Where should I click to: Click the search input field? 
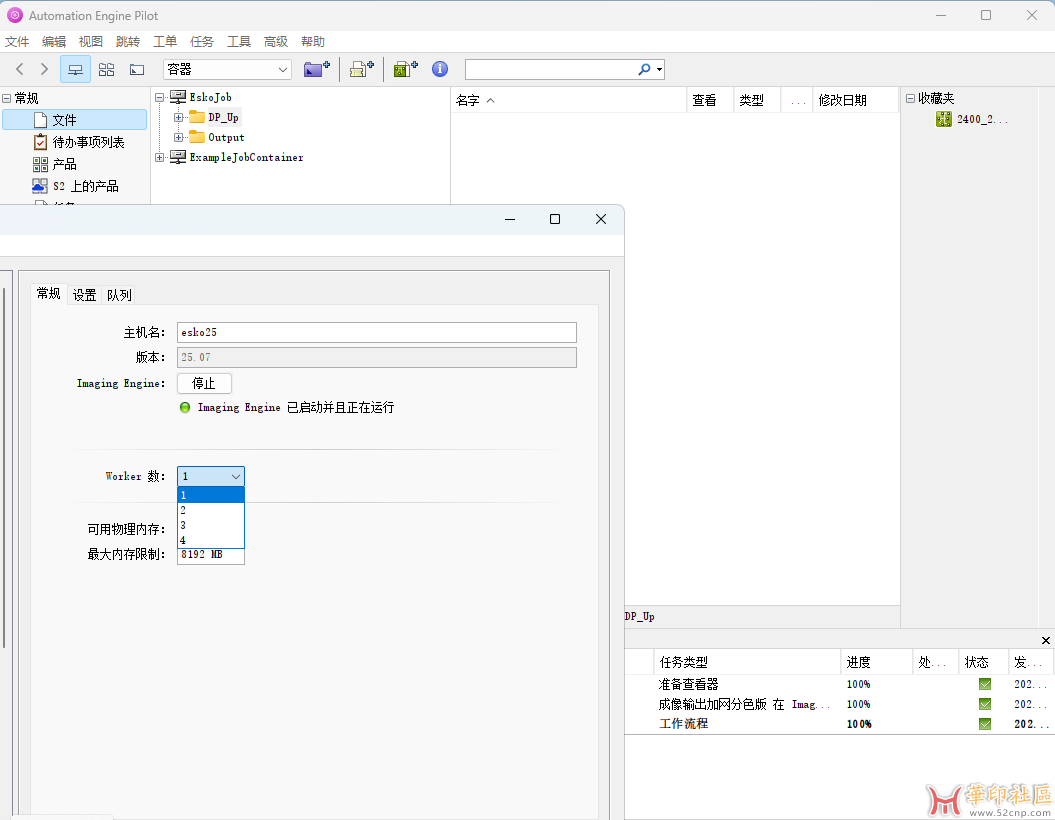pyautogui.click(x=550, y=69)
